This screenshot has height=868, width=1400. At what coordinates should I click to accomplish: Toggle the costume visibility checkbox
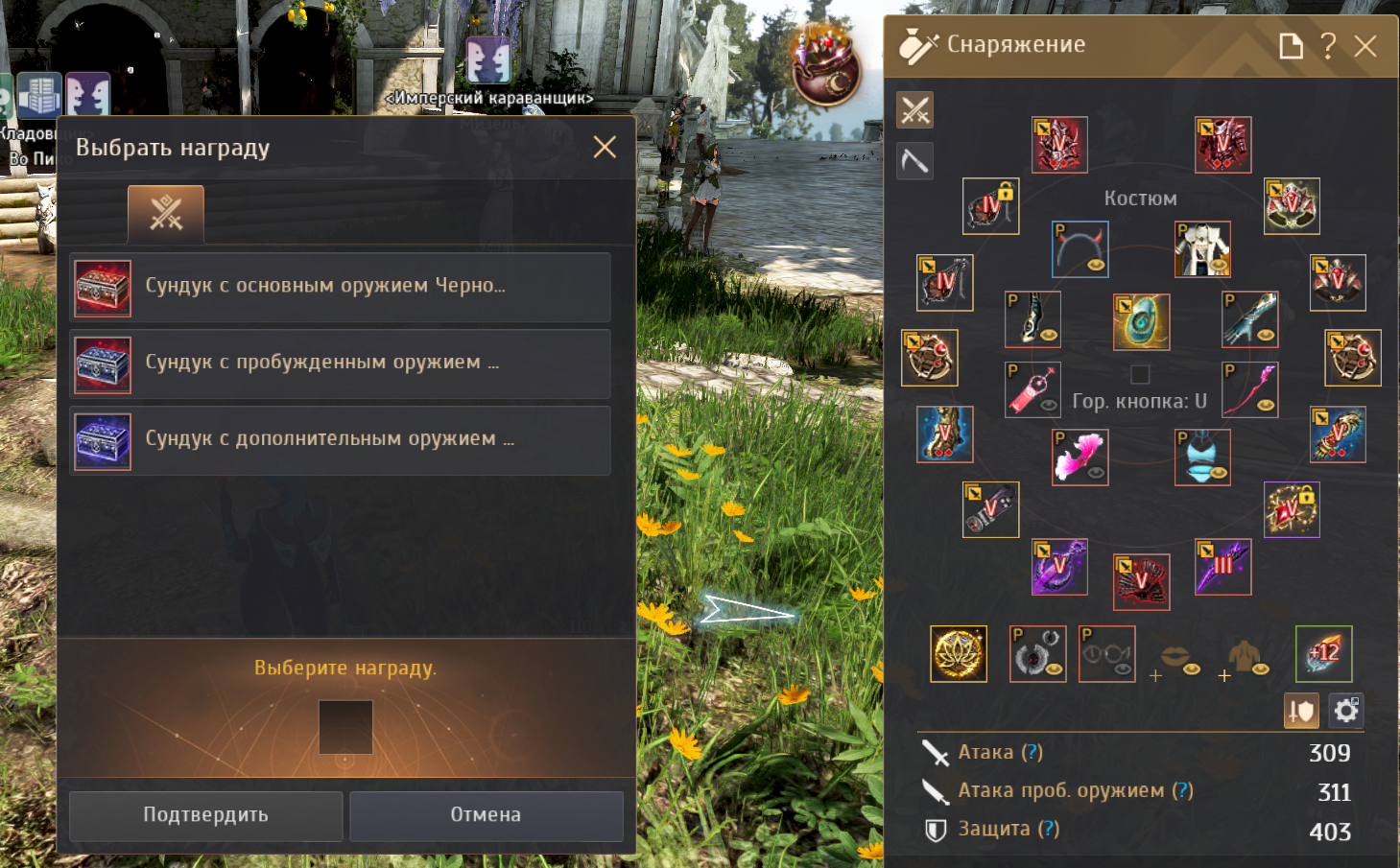[x=1140, y=374]
